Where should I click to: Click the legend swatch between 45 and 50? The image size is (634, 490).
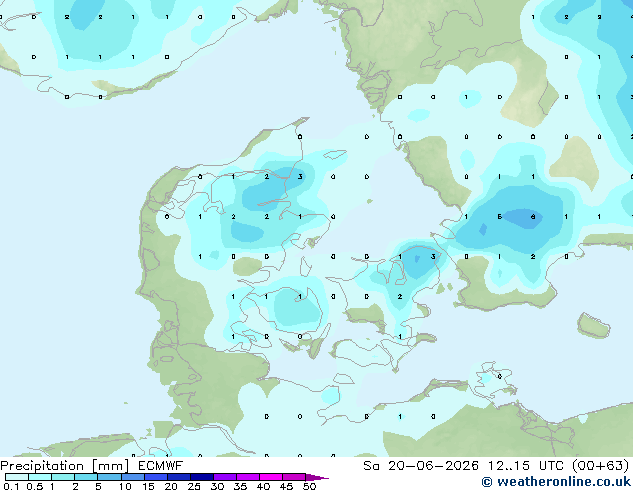click(x=294, y=477)
